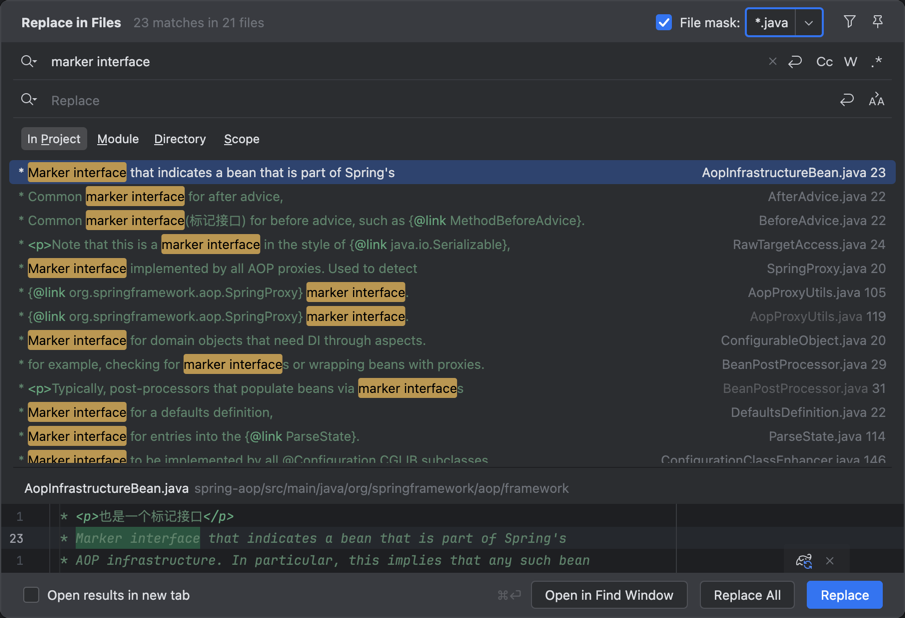Click the Replace All button

coord(747,595)
